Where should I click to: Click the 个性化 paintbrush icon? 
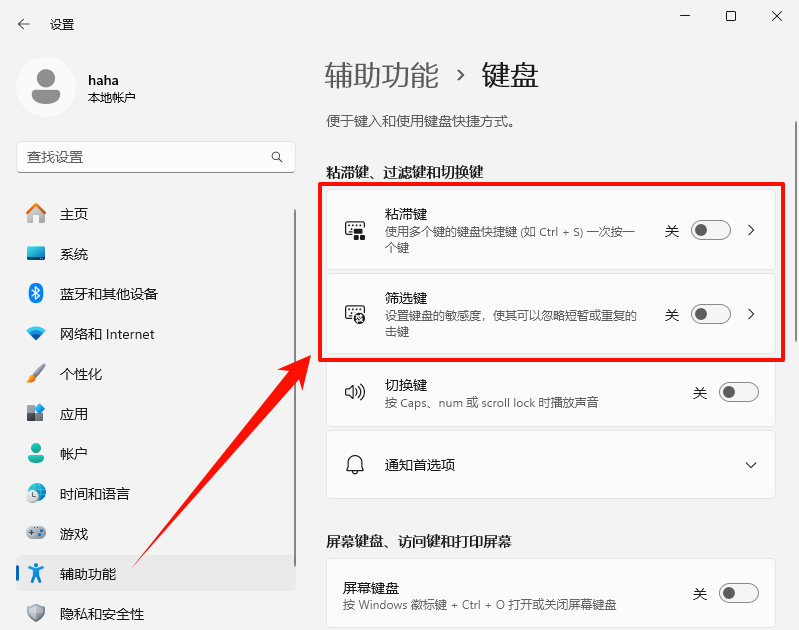click(x=36, y=374)
